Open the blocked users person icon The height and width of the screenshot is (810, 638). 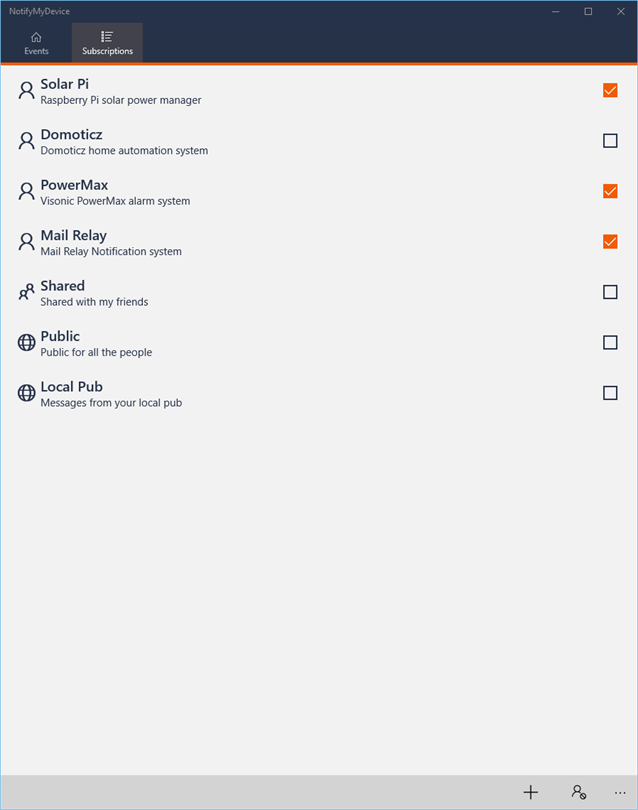pyautogui.click(x=579, y=792)
